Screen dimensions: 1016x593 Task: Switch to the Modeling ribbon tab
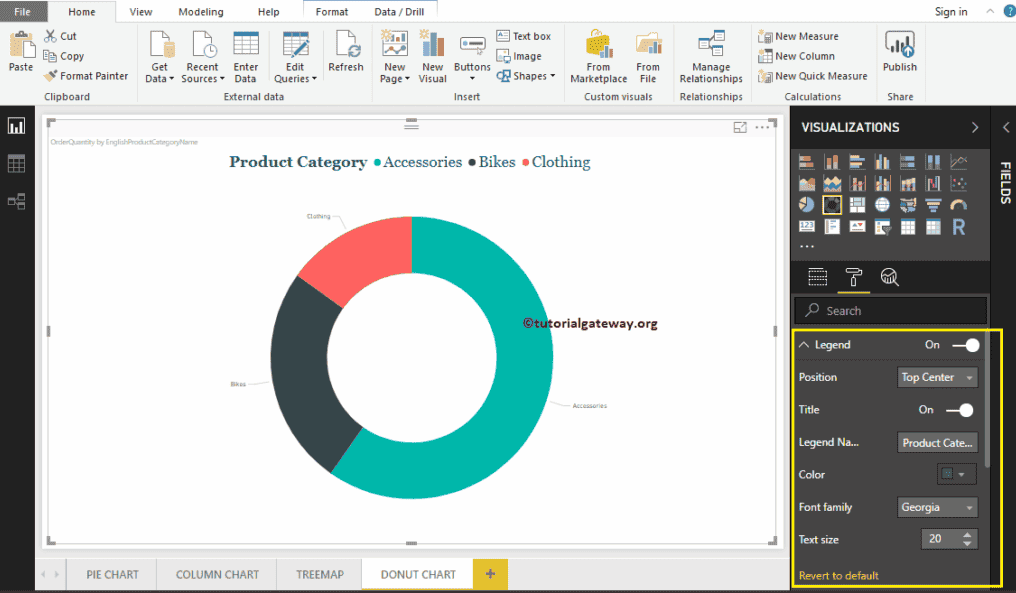[x=200, y=12]
